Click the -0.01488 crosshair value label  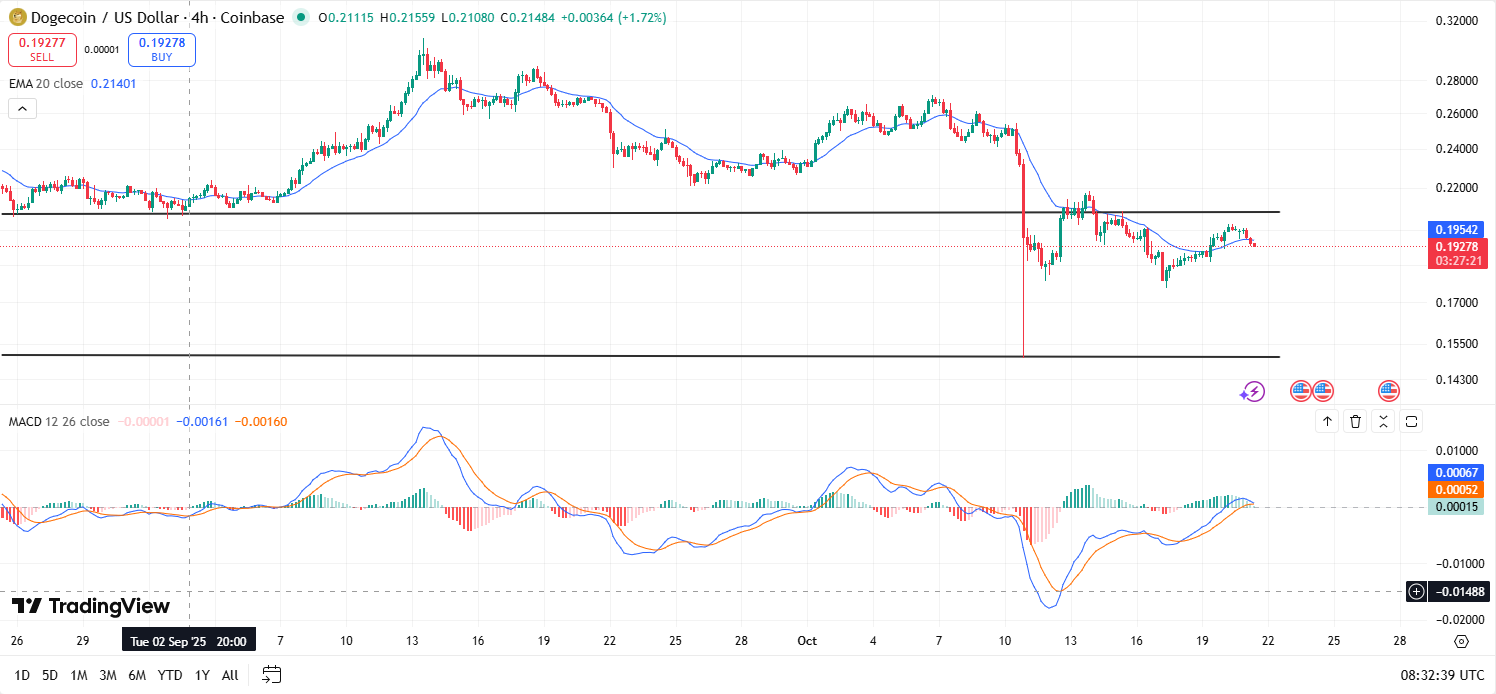pyautogui.click(x=1460, y=591)
